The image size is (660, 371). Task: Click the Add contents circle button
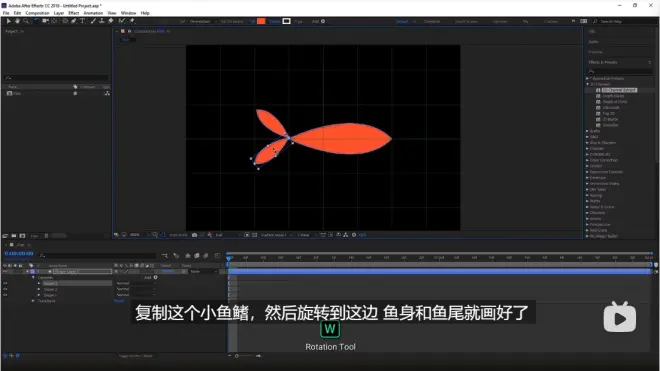tap(155, 277)
